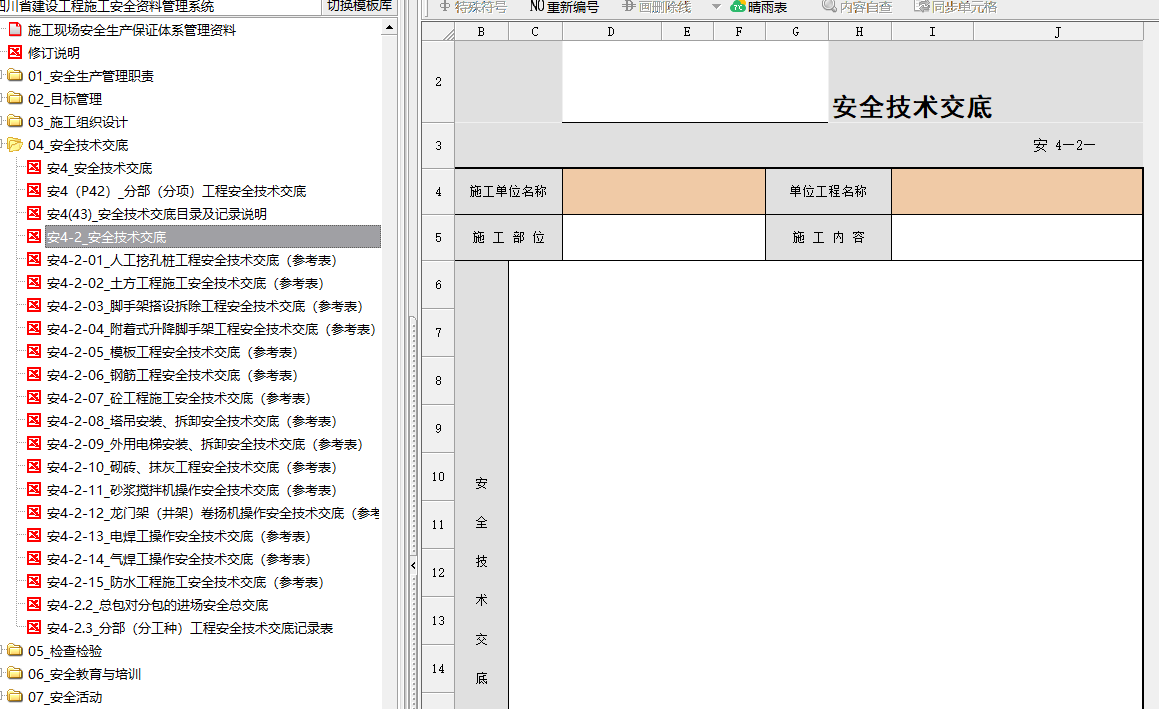Click the 晴雨表 weather table icon
The height and width of the screenshot is (709, 1159).
(x=738, y=7)
